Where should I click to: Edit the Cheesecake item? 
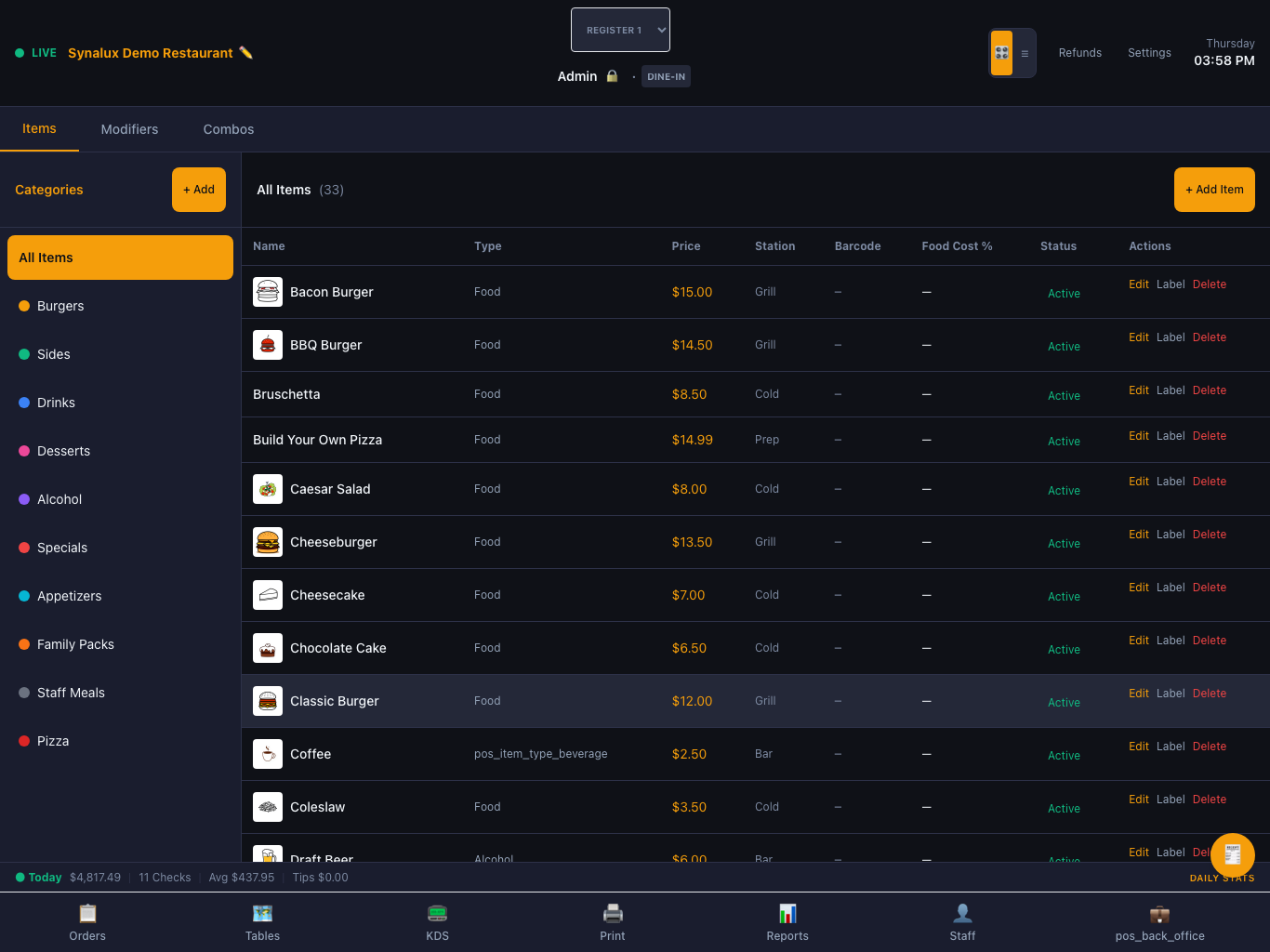pyautogui.click(x=1139, y=588)
